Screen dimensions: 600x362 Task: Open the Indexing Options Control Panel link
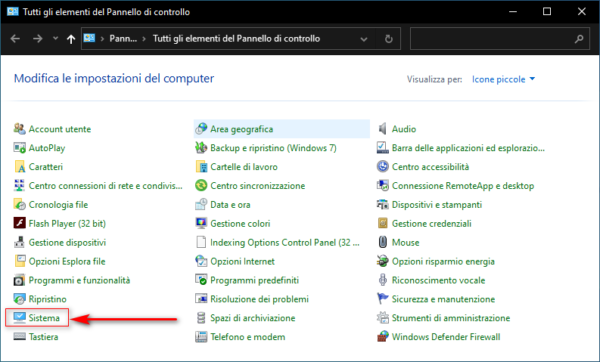285,242
